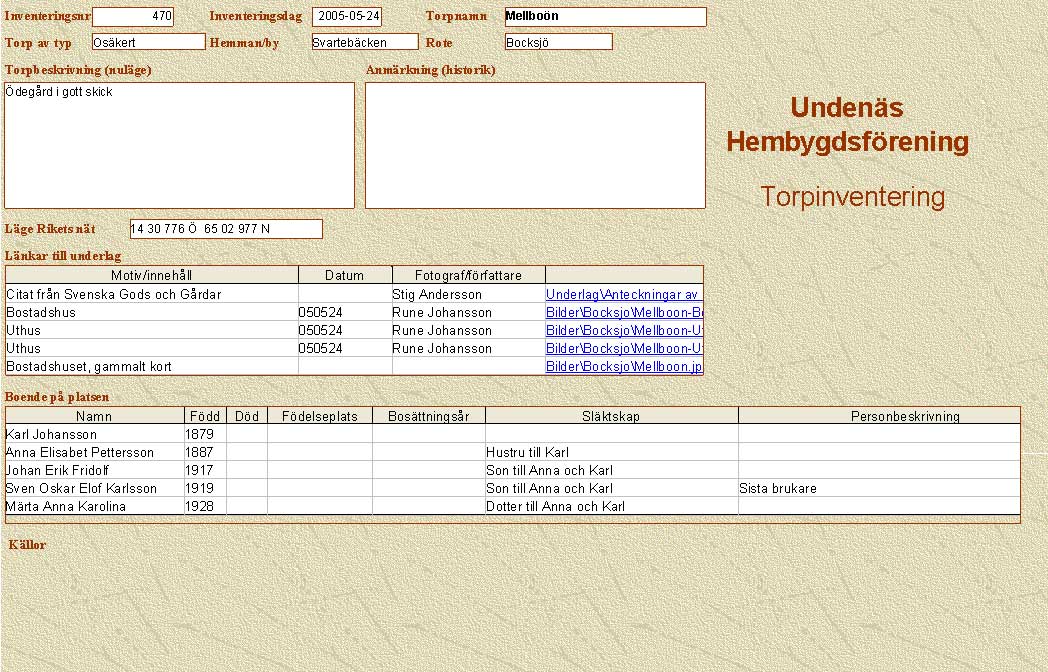The height and width of the screenshot is (672, 1048).
Task: Click the Inventeringsnr field showing 470
Action: pyautogui.click(x=133, y=17)
